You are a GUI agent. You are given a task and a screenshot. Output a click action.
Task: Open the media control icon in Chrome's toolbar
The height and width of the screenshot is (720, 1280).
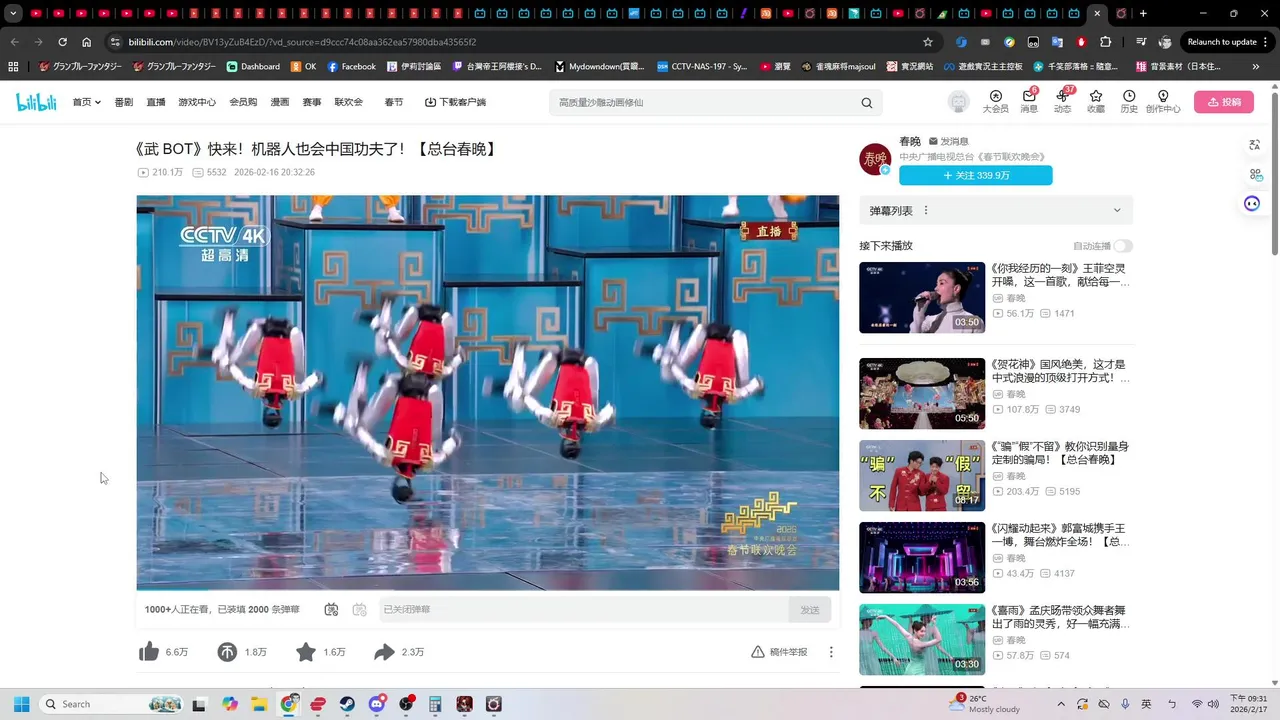(x=1141, y=42)
